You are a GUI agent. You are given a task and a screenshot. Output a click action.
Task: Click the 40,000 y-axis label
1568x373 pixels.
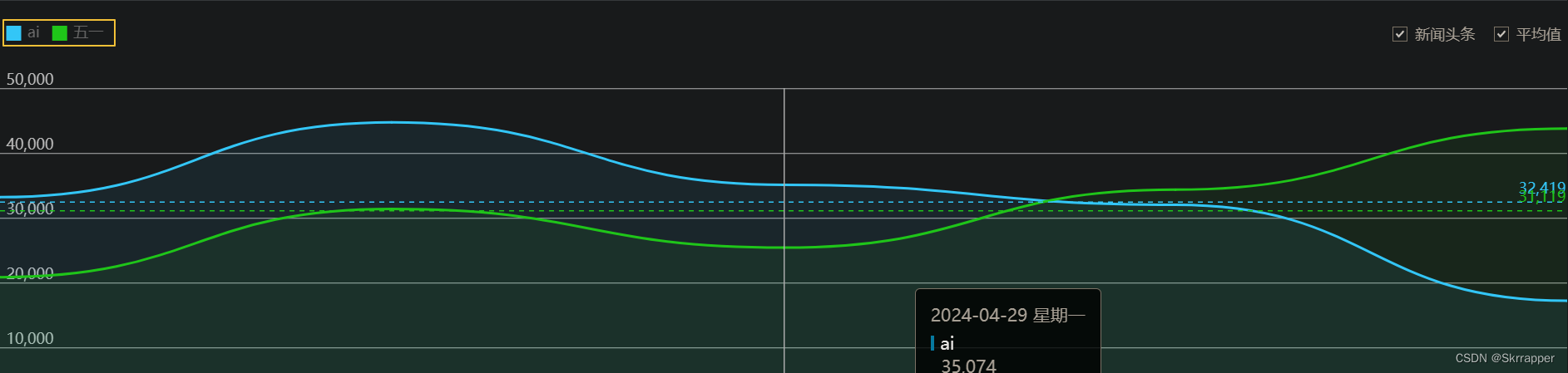pyautogui.click(x=30, y=144)
